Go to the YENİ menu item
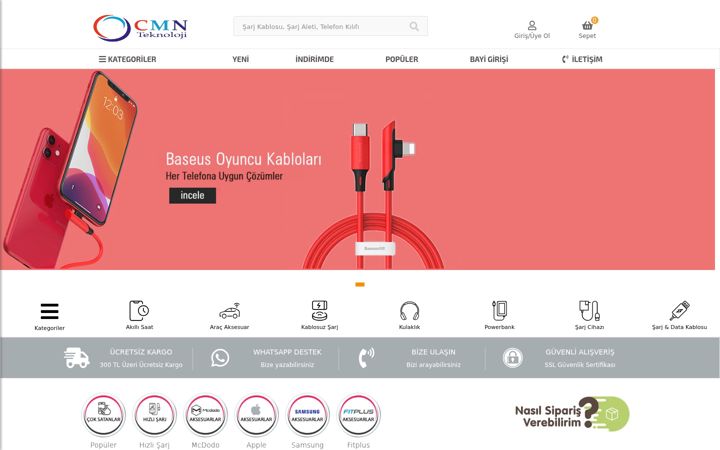This screenshot has width=720, height=450. (x=241, y=59)
